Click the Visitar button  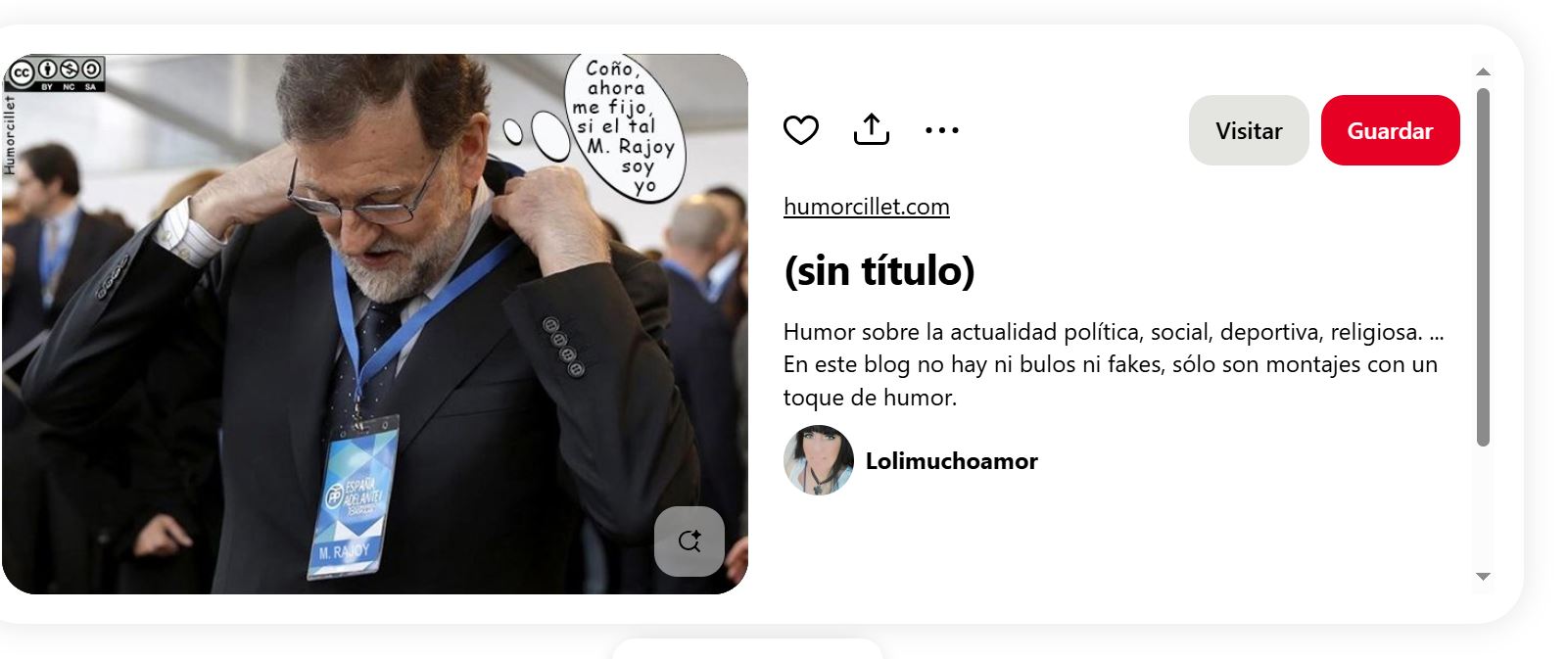1249,130
